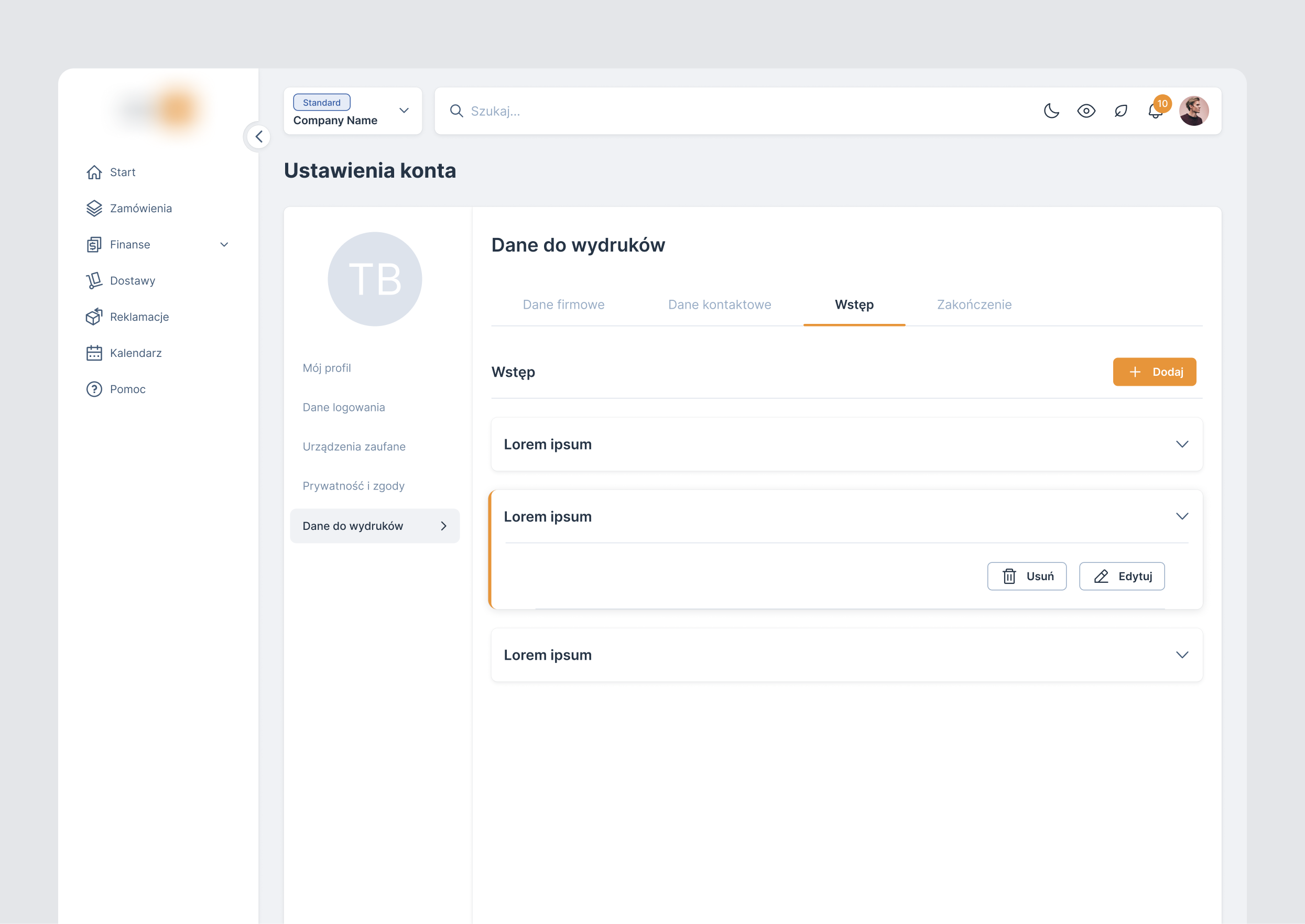
Task: Open Reklamacje in the sidebar
Action: click(139, 317)
